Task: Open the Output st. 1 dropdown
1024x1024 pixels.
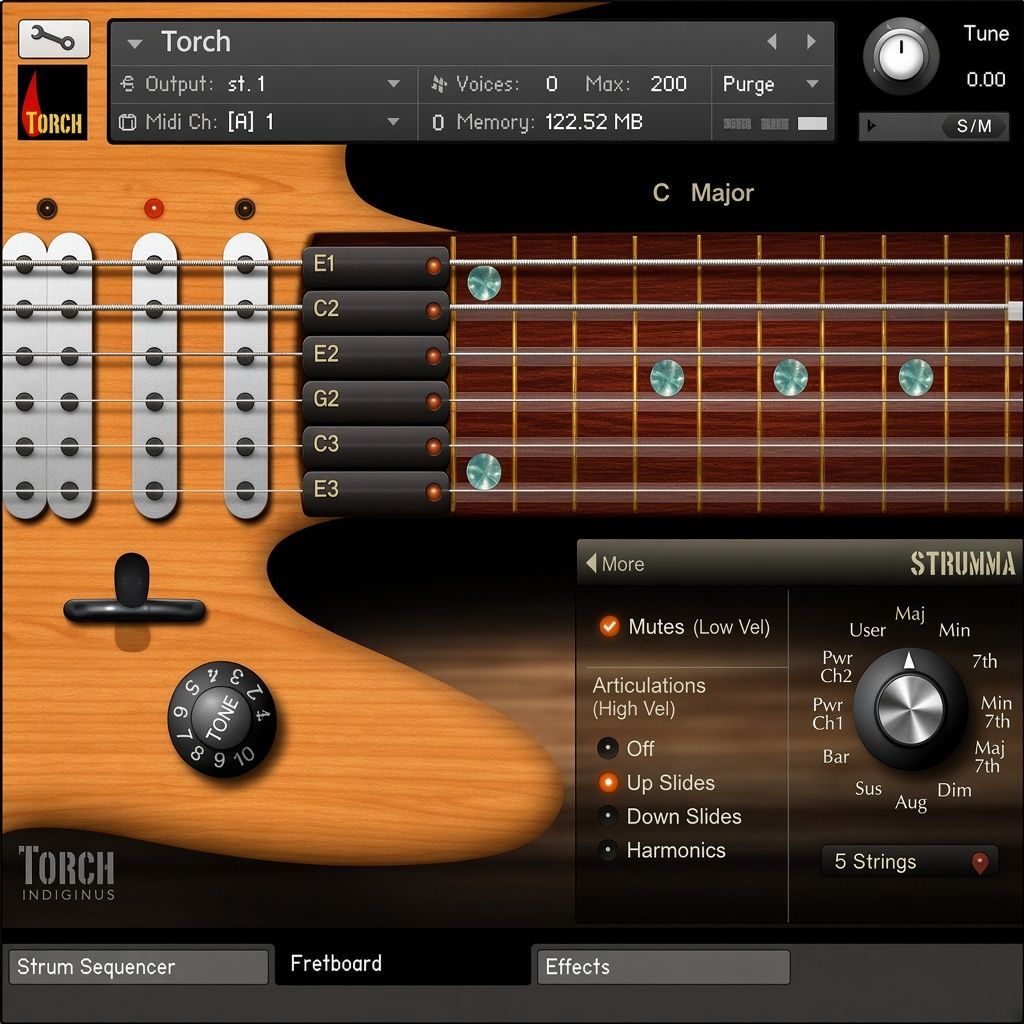Action: (x=393, y=84)
